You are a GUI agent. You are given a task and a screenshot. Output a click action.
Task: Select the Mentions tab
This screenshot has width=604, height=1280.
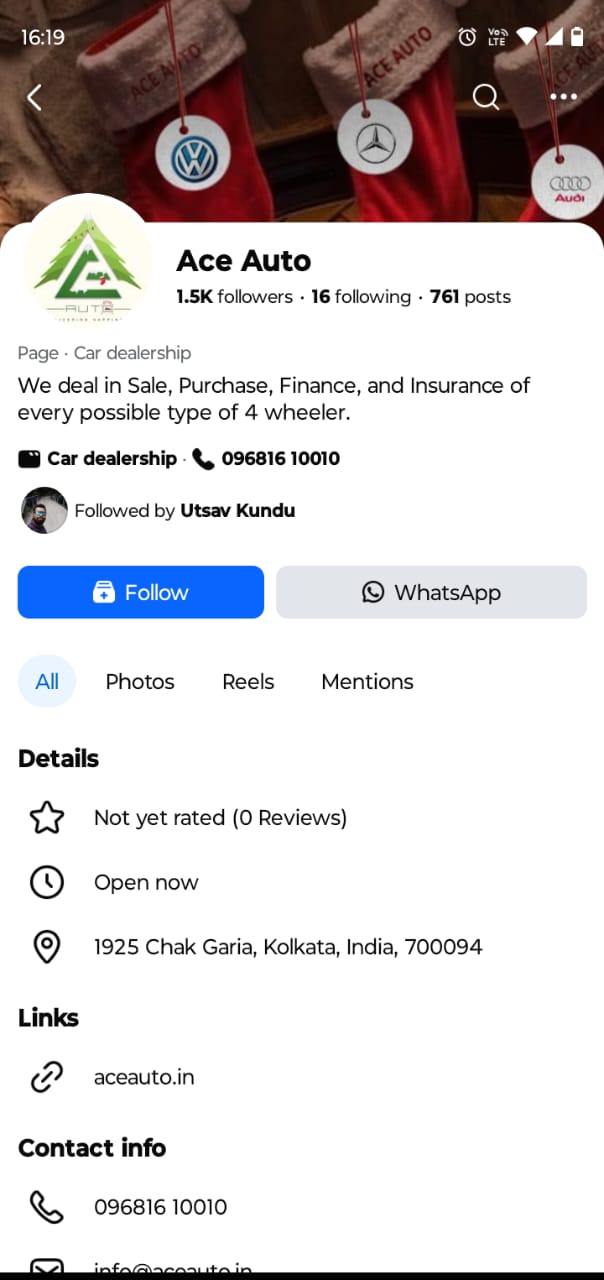pos(367,681)
